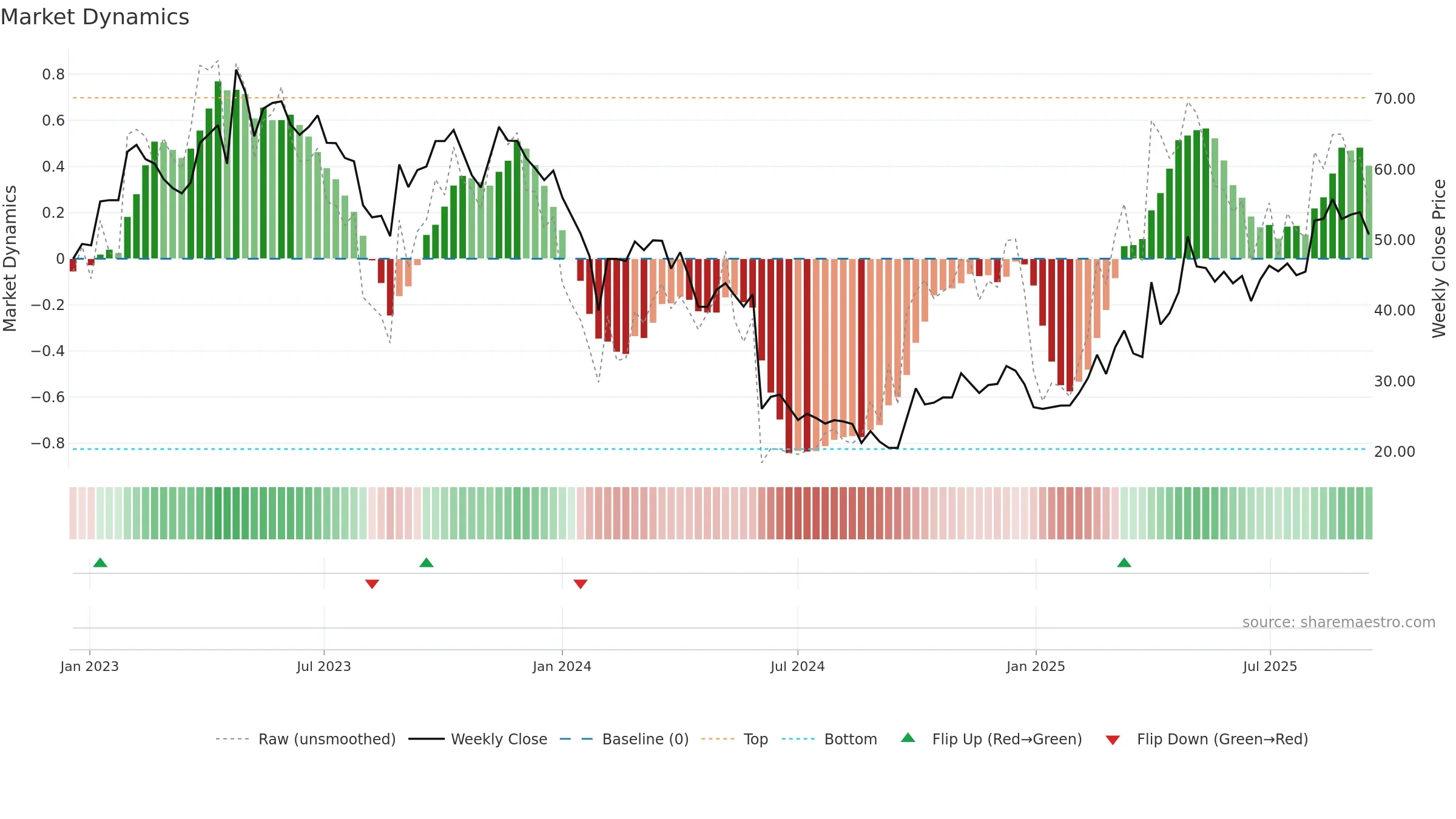Select the Flip Down marker just after Jan 2024

(581, 584)
